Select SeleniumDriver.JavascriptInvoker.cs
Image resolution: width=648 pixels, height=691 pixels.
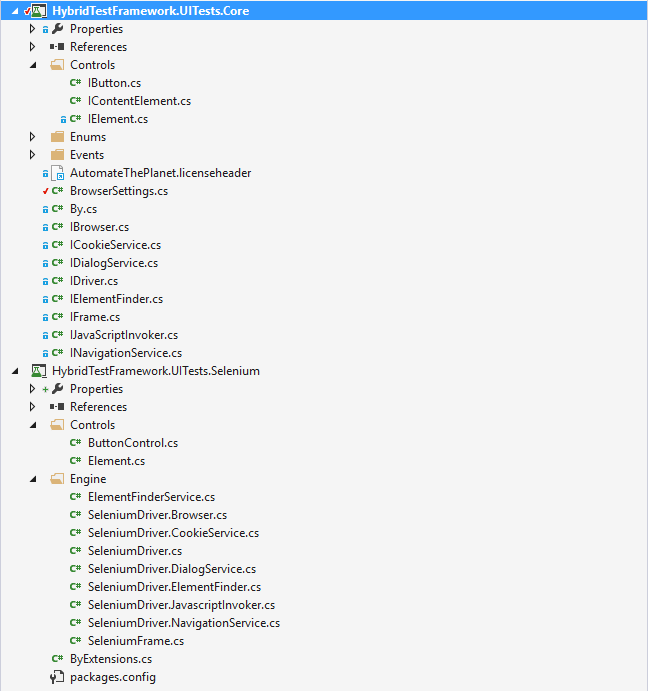pyautogui.click(x=182, y=605)
